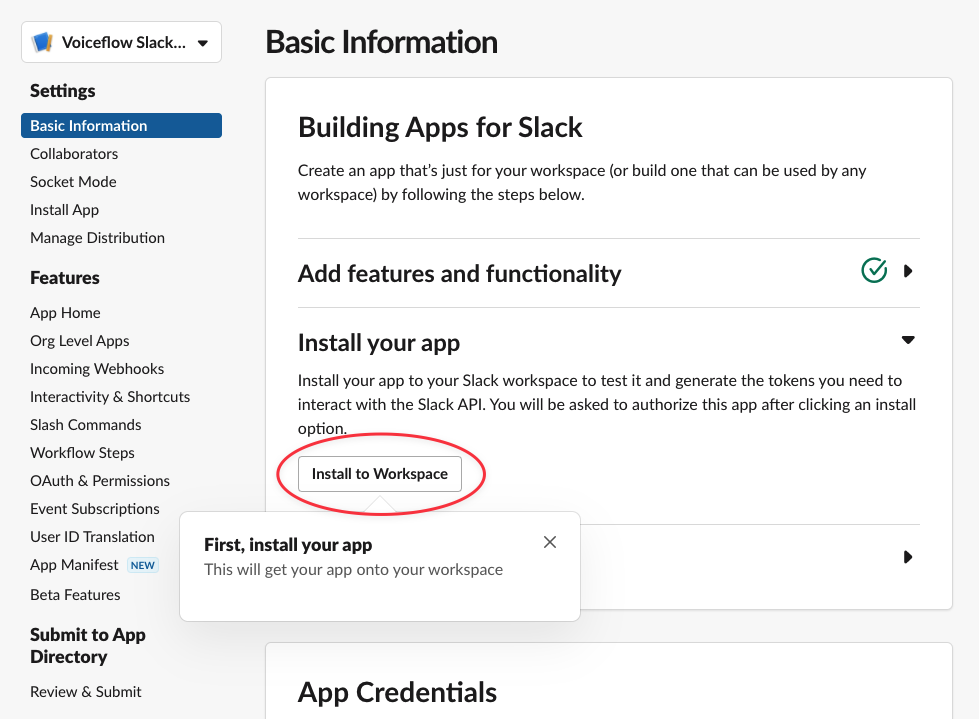The height and width of the screenshot is (719, 979).
Task: Open the Voiceflow Slack app selector dropdown
Action: point(121,42)
